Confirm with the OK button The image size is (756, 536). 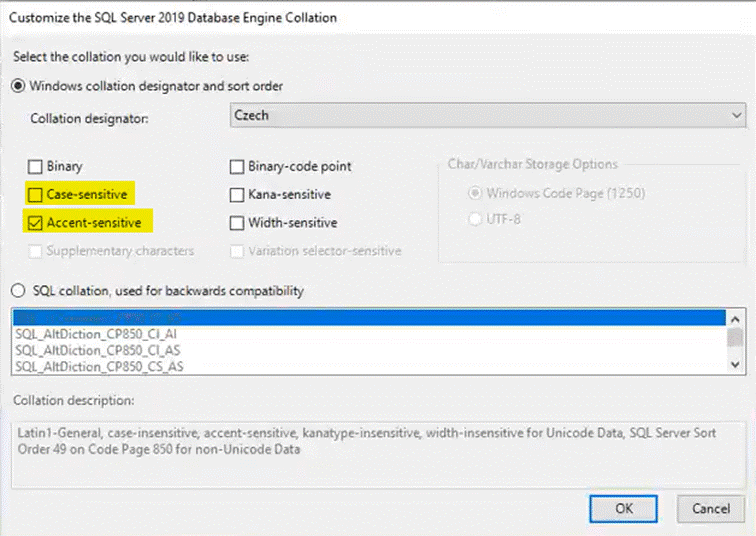pyautogui.click(x=623, y=509)
